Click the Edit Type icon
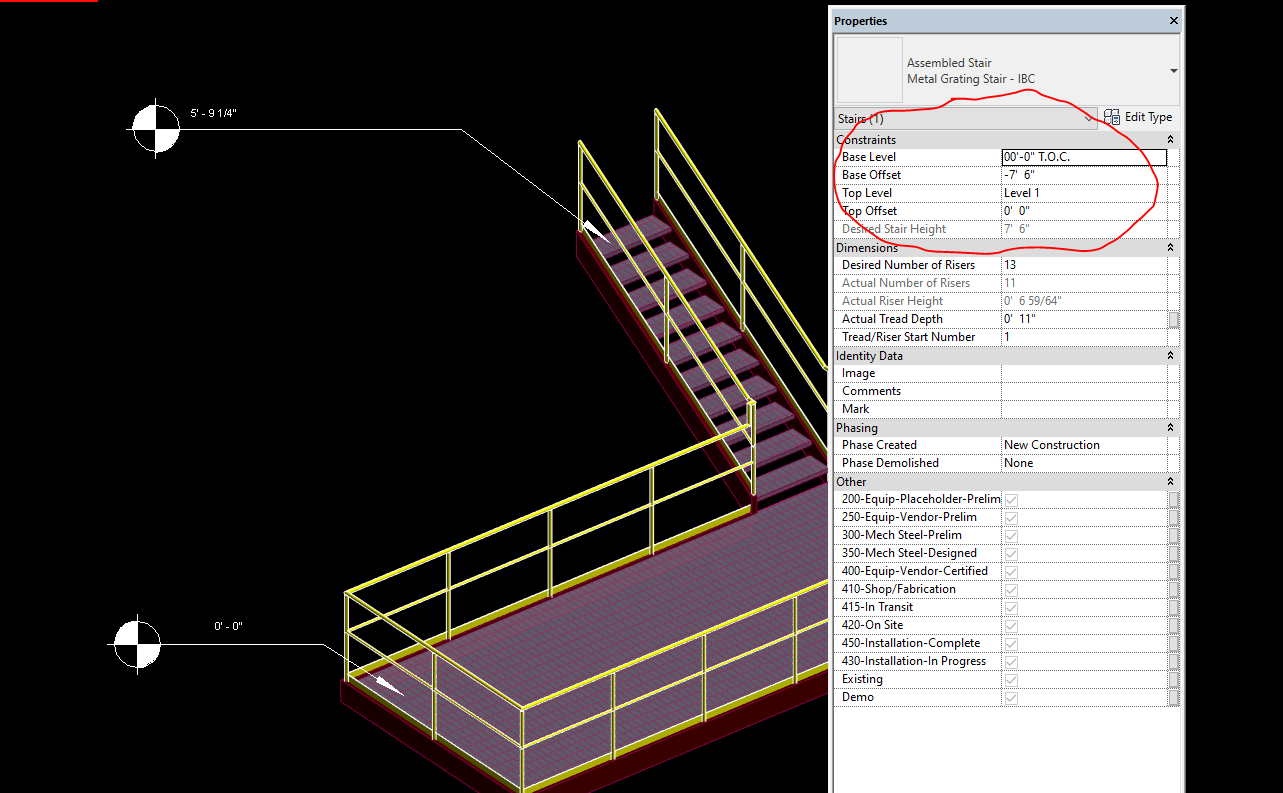The width and height of the screenshot is (1283, 793). coord(1111,116)
